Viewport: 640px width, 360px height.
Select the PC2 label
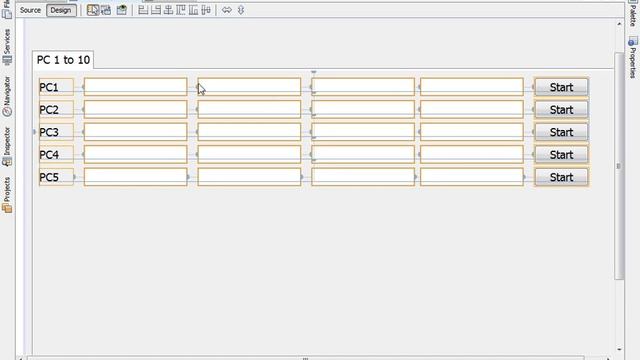click(x=56, y=110)
